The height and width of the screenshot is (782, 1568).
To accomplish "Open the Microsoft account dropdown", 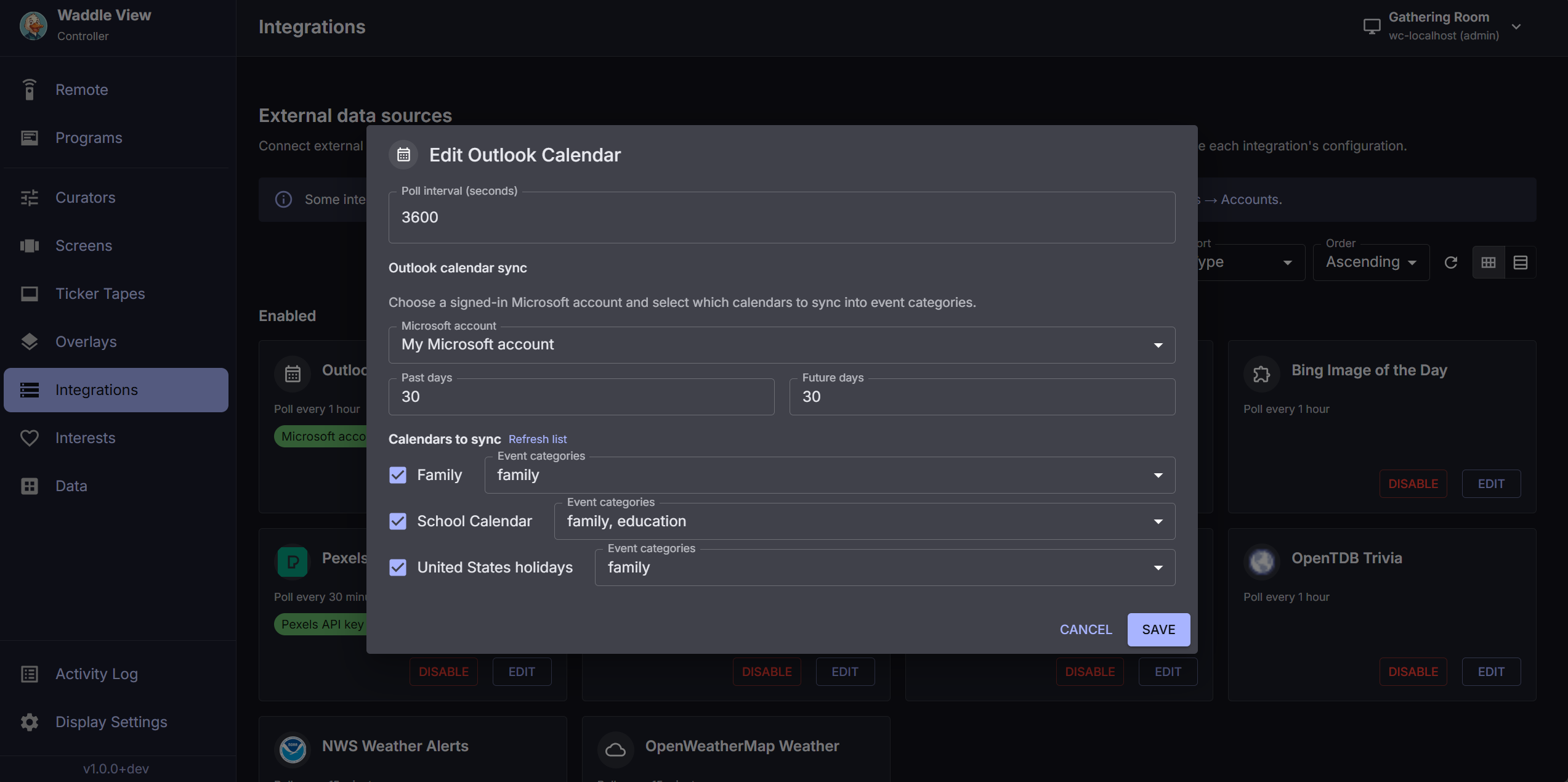I will coord(782,345).
